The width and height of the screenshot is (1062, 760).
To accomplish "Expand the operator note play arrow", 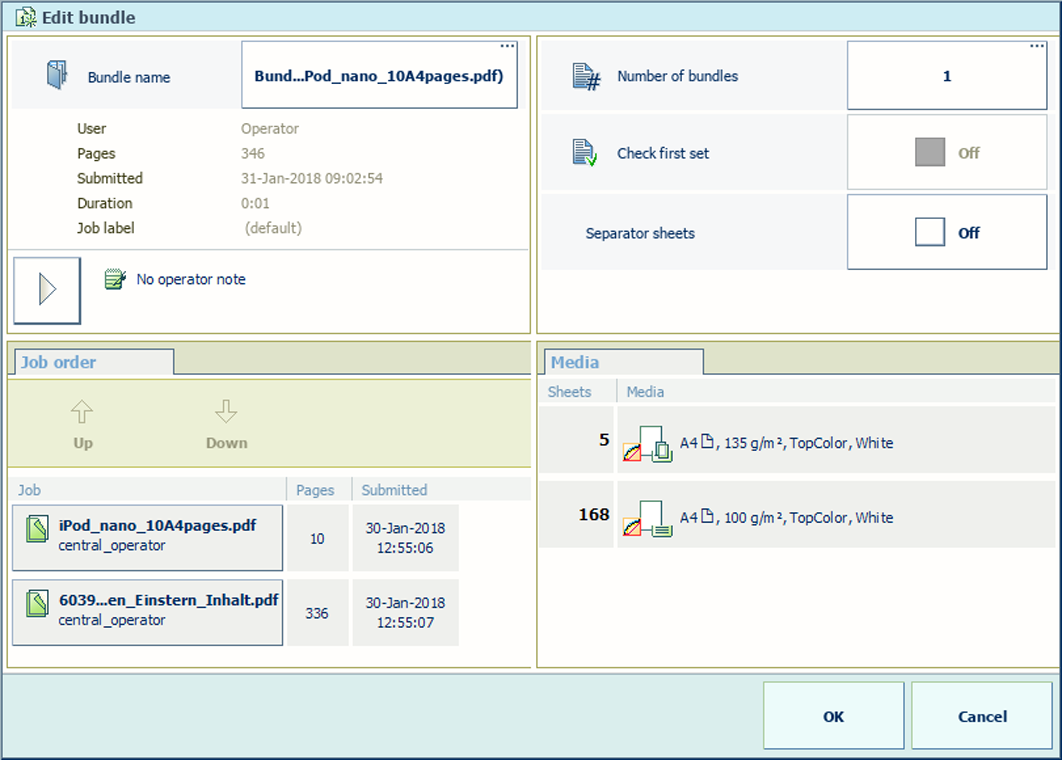I will (x=47, y=290).
